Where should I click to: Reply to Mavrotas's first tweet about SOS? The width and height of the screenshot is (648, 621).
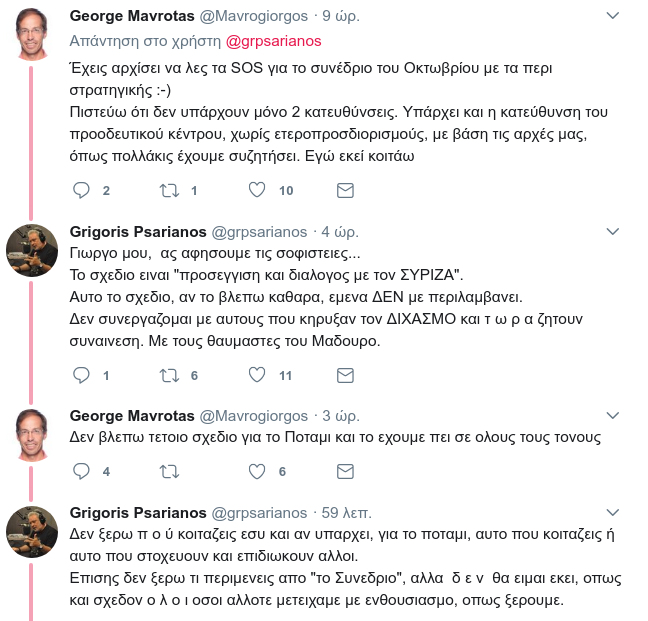[81, 190]
